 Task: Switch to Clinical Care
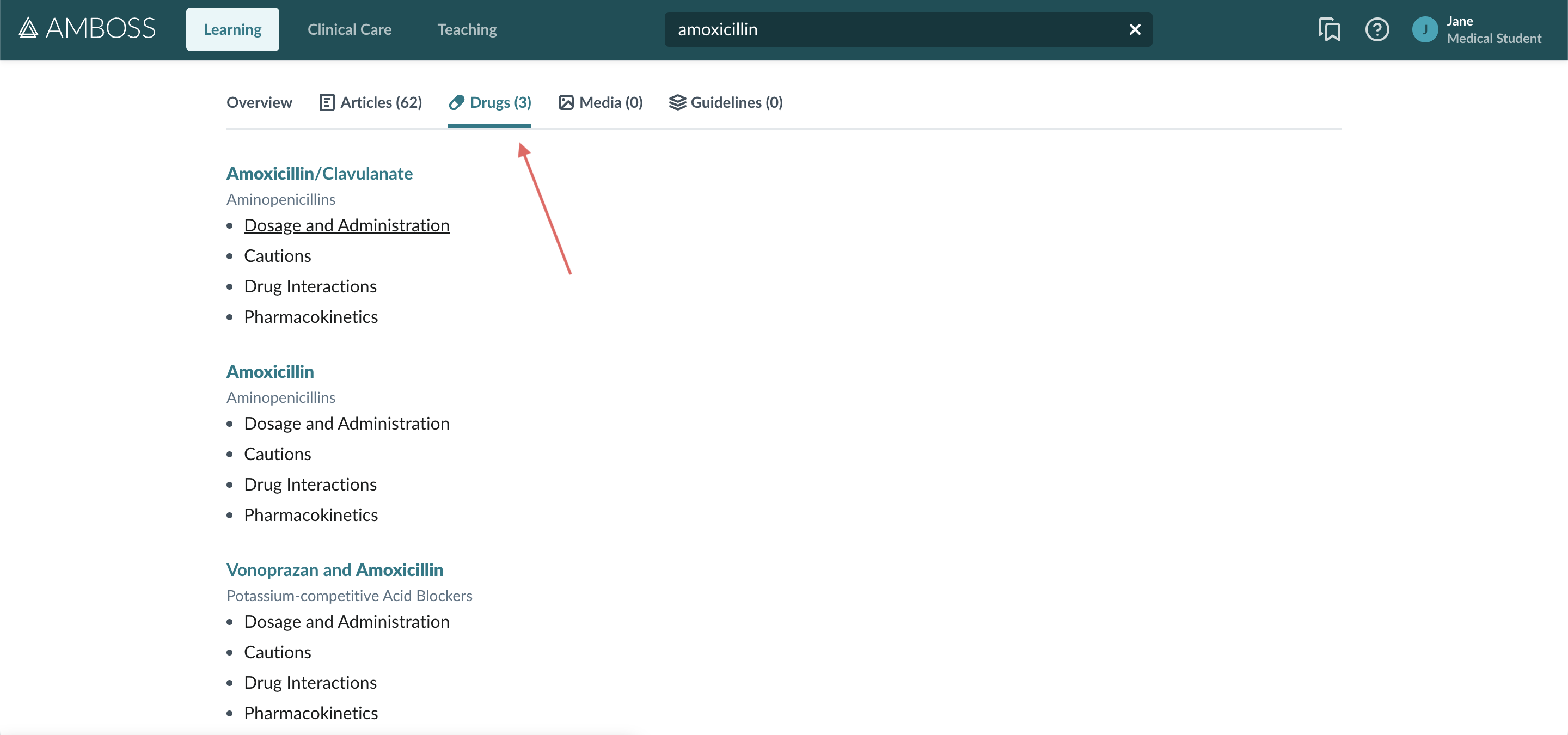click(350, 29)
